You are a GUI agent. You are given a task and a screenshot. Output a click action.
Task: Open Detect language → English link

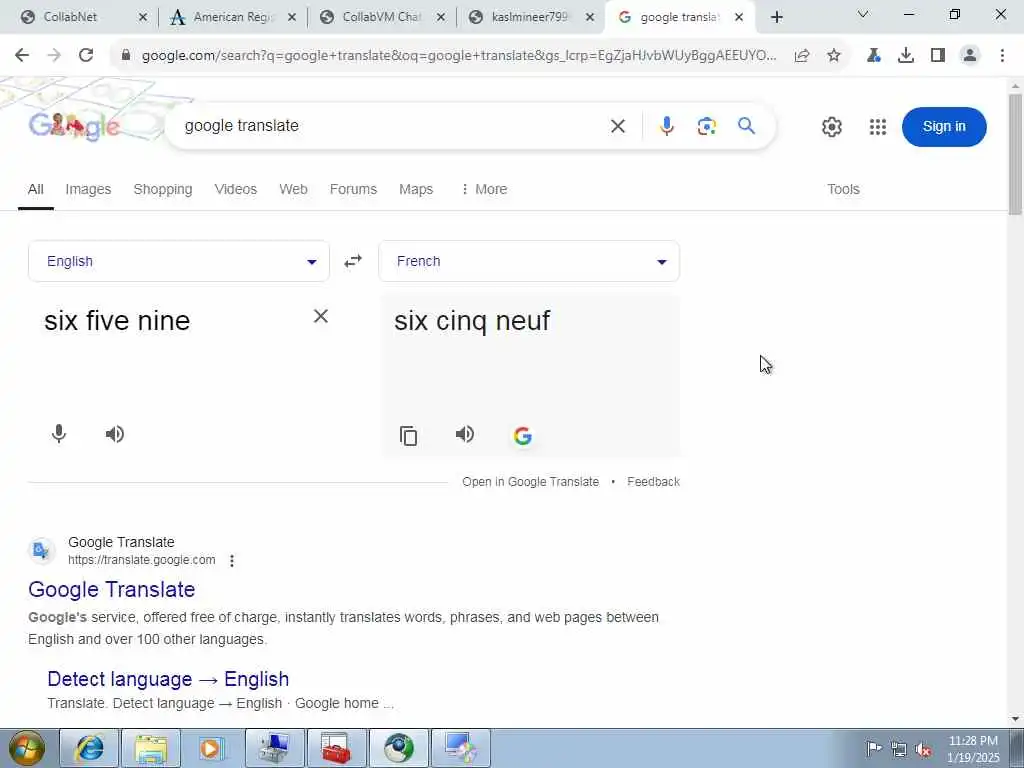pyautogui.click(x=168, y=679)
